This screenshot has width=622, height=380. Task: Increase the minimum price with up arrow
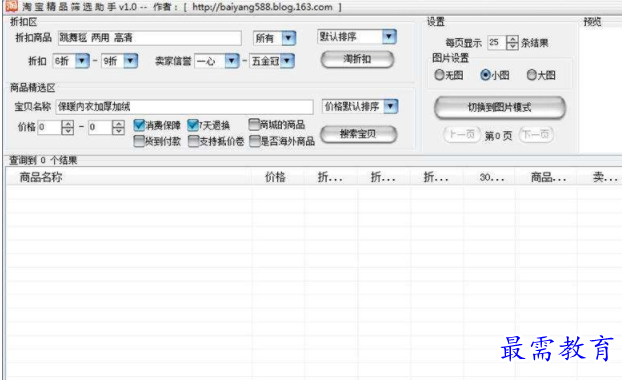point(67,124)
